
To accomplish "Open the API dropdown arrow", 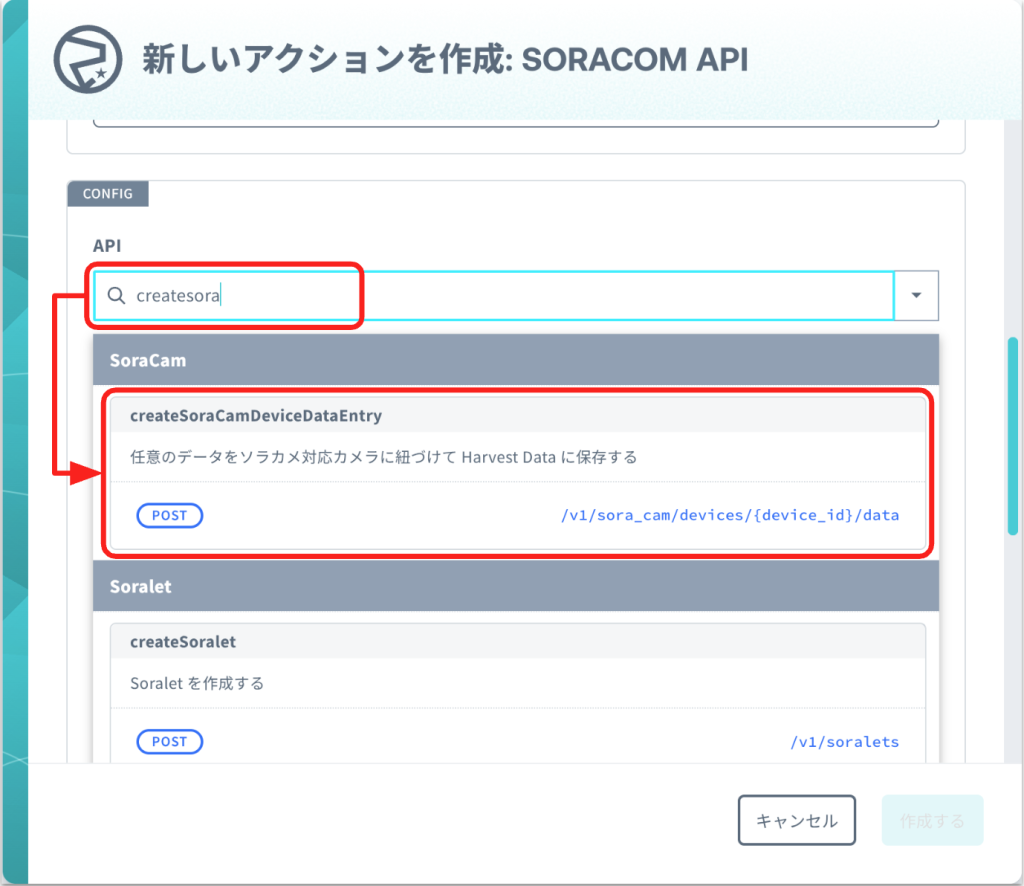I will [916, 296].
